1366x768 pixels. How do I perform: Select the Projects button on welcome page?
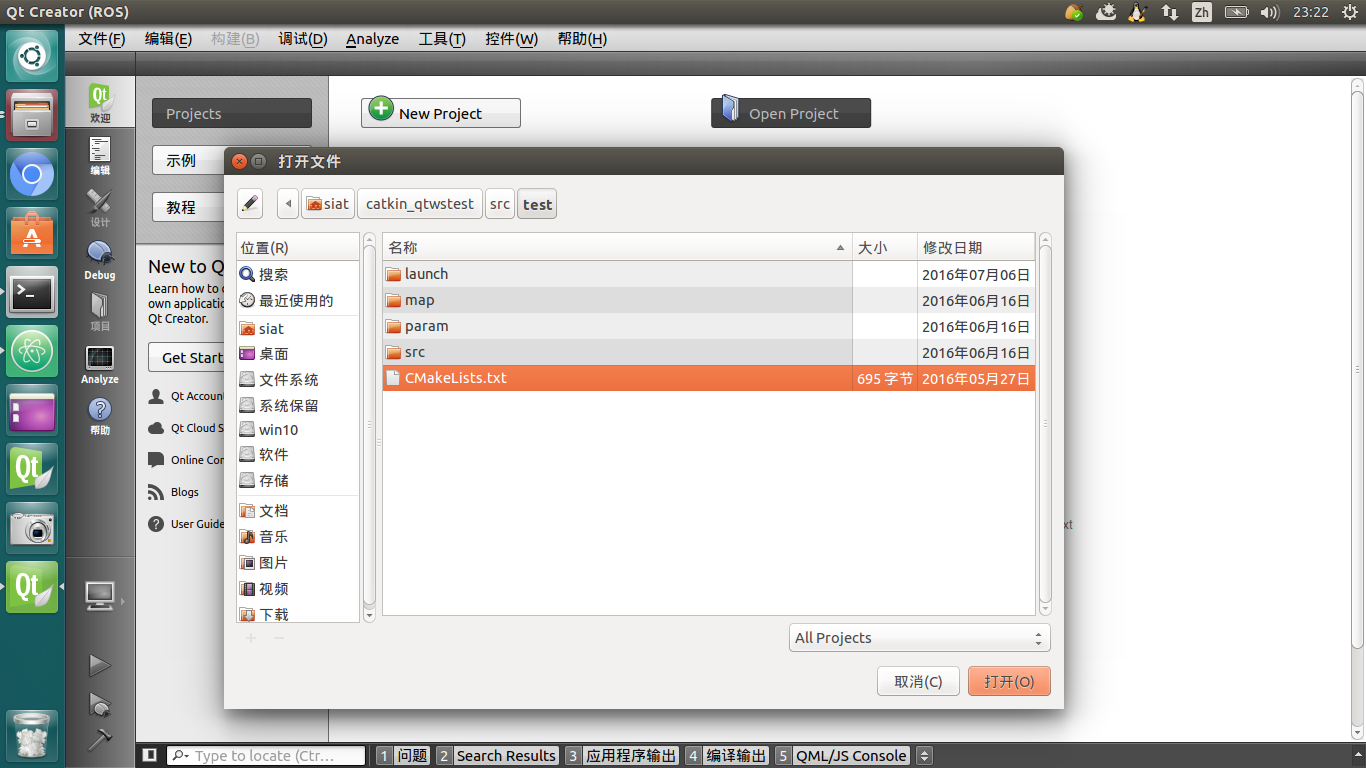point(232,113)
